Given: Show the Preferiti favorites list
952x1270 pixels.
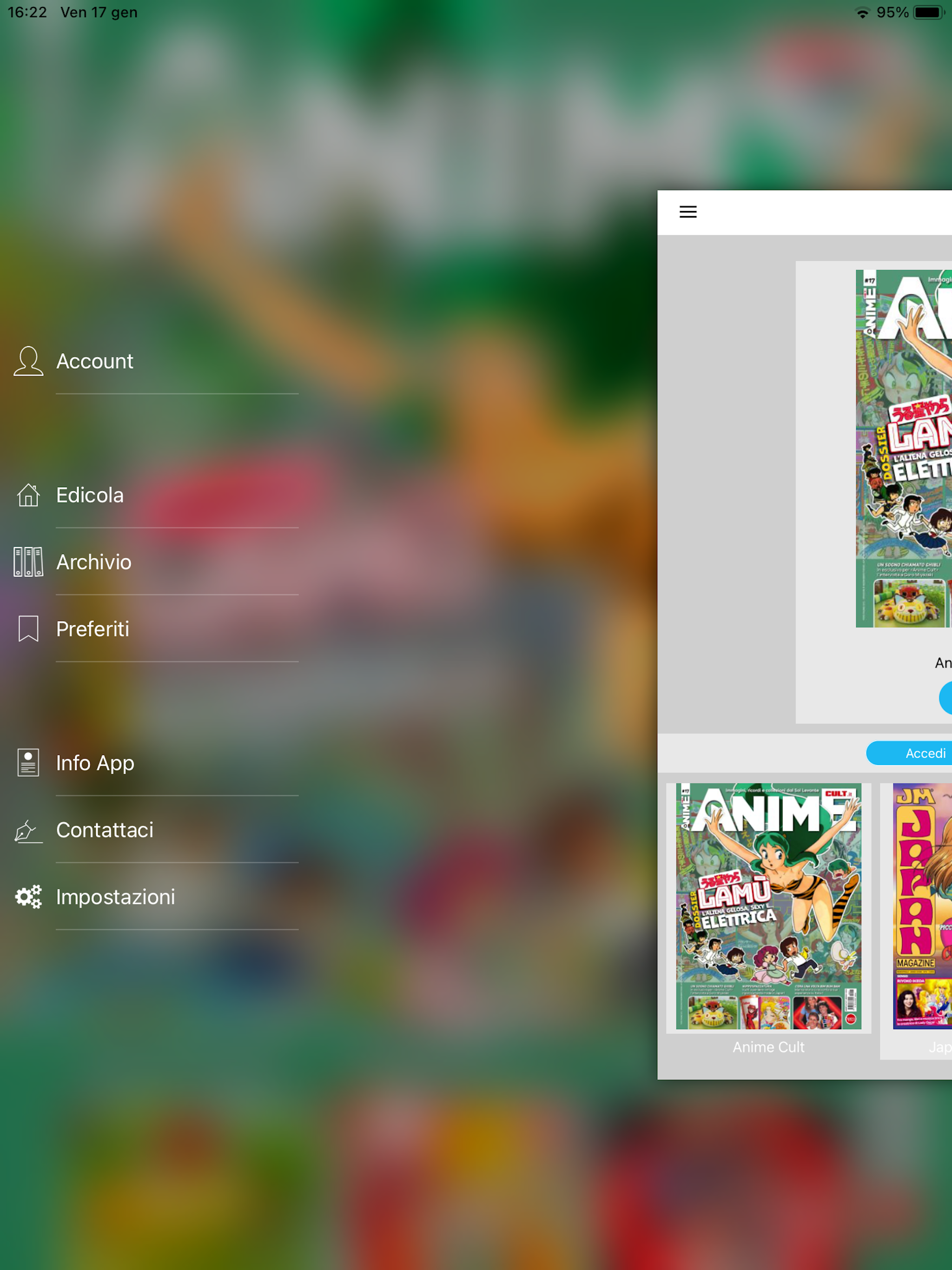Looking at the screenshot, I should pyautogui.click(x=93, y=628).
